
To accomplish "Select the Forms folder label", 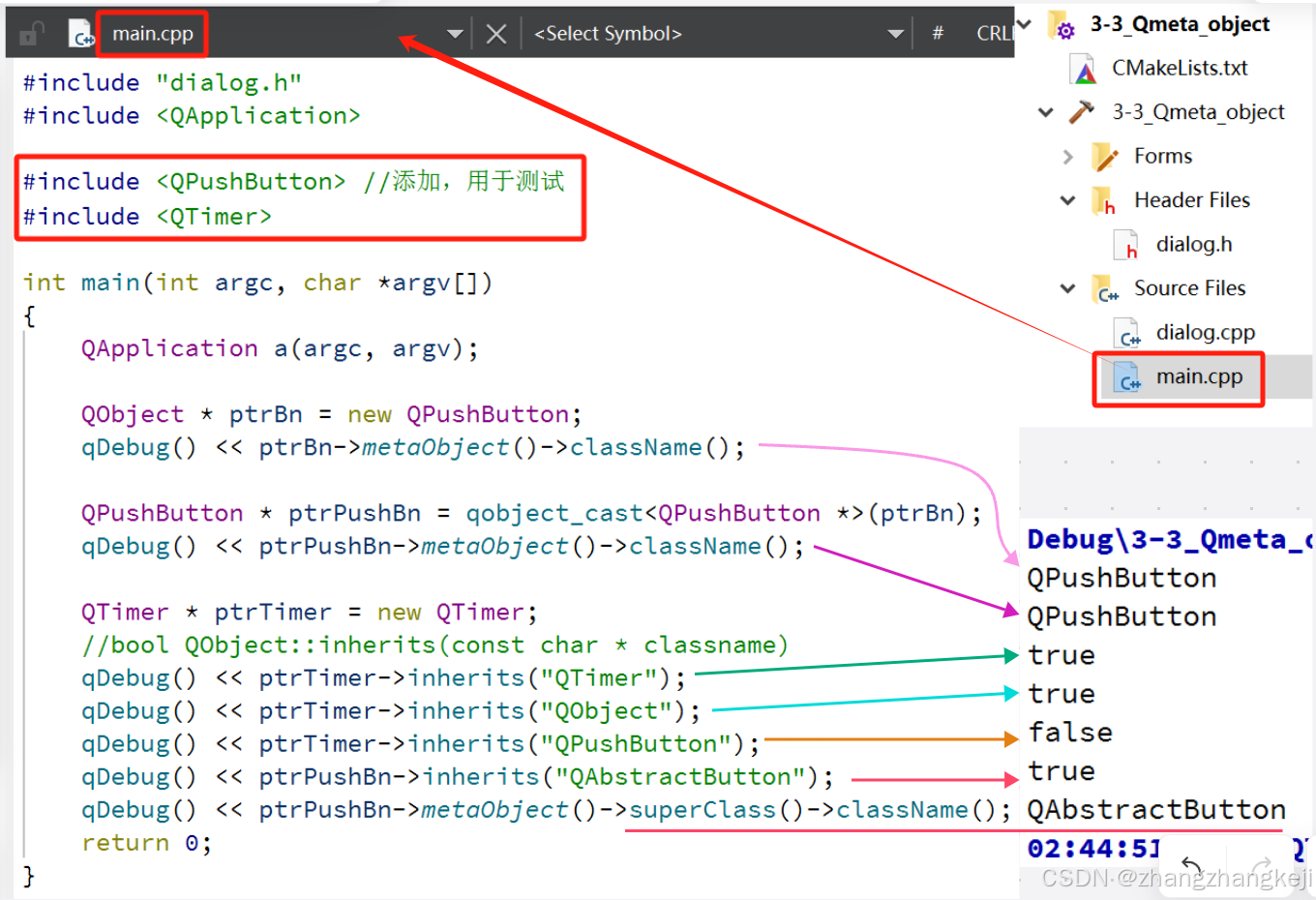I will 1163,156.
